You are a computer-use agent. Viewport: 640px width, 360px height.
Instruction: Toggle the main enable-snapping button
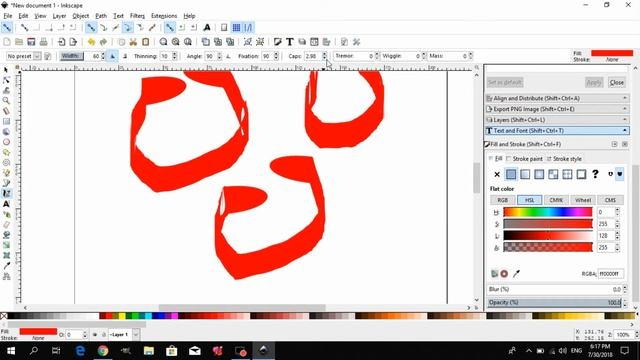tap(7, 27)
